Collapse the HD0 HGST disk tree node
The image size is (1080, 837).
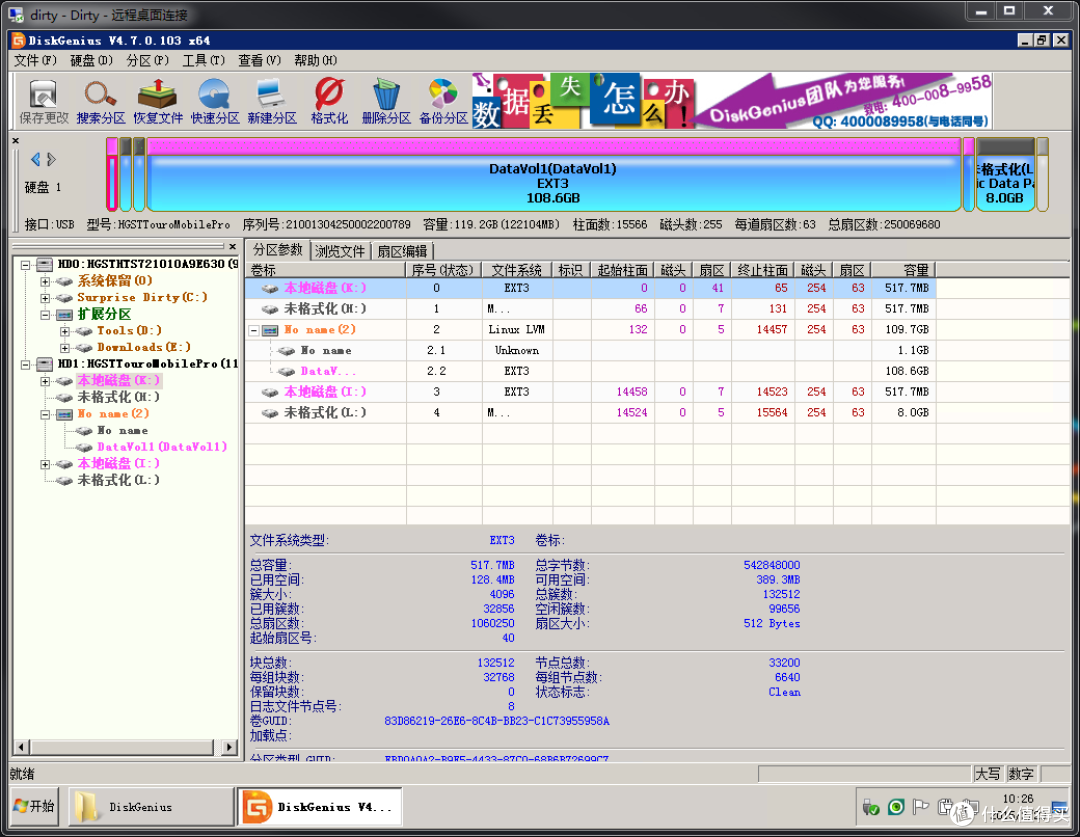pos(25,265)
